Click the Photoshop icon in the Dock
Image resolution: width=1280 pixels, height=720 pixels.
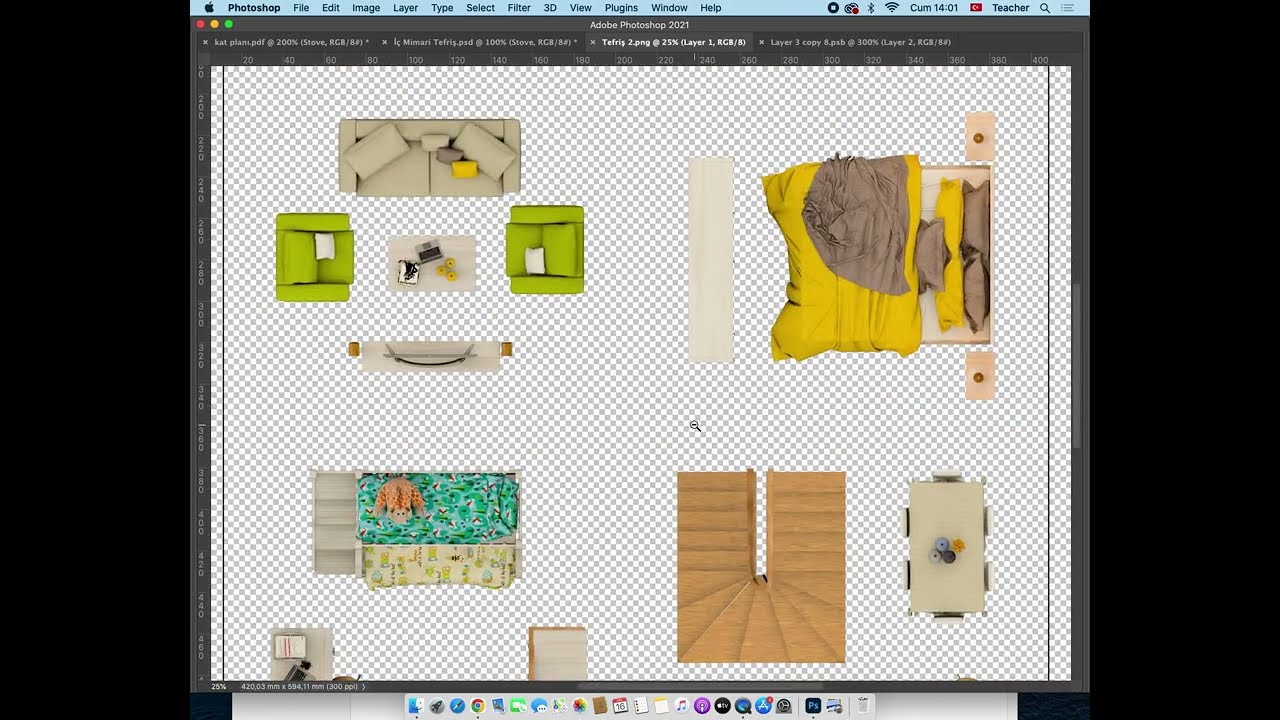point(813,706)
